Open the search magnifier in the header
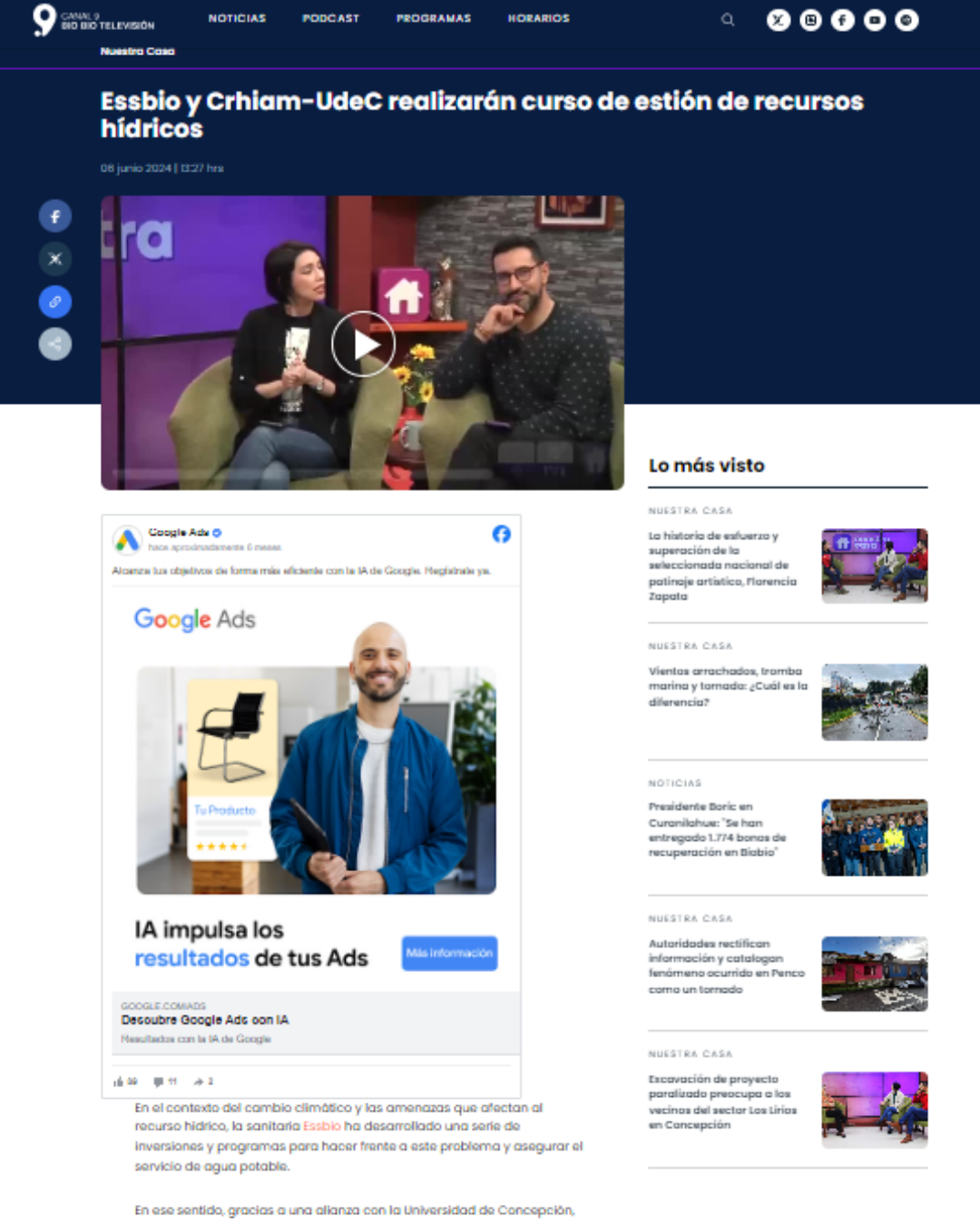Viewport: 980px width, 1225px height. [x=728, y=20]
